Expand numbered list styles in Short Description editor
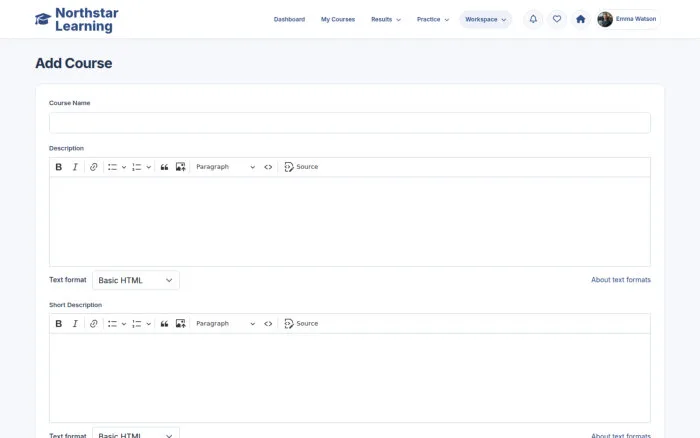 (x=149, y=324)
